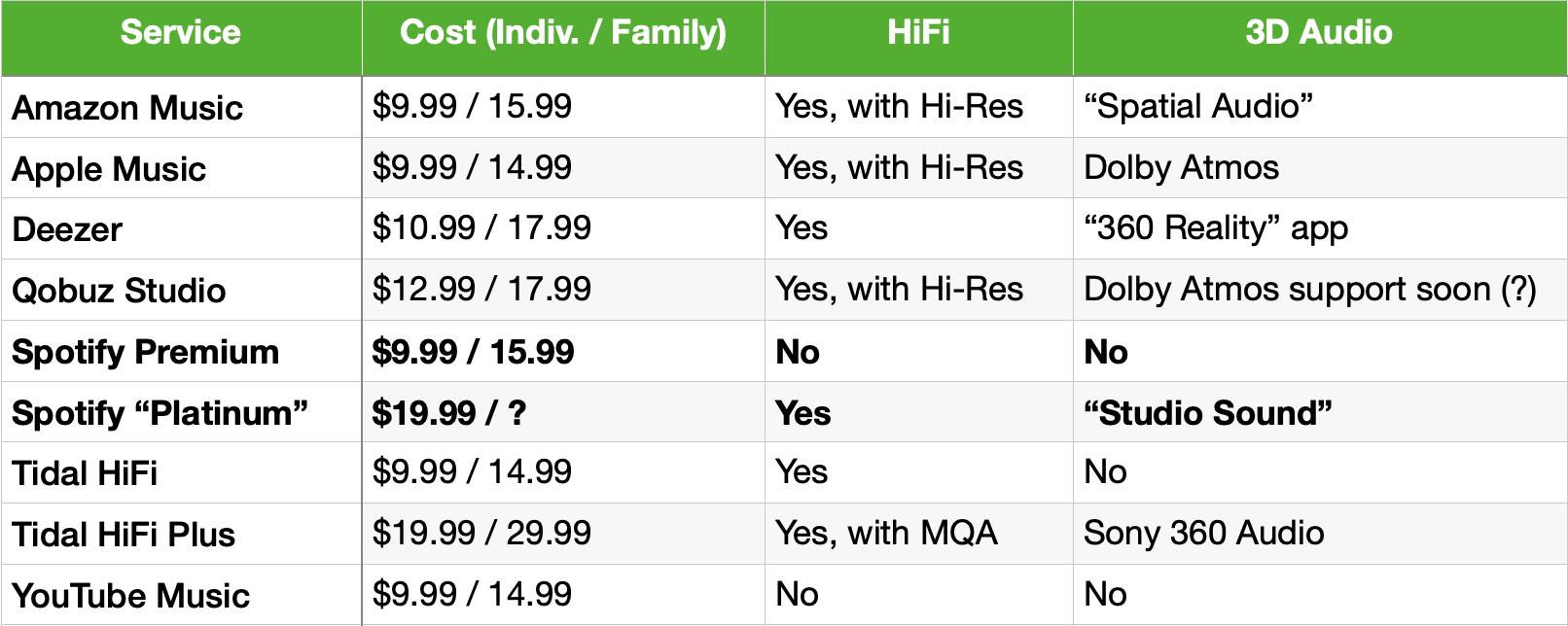1568x626 pixels.
Task: Select the Apple Music row label
Action: 181,168
